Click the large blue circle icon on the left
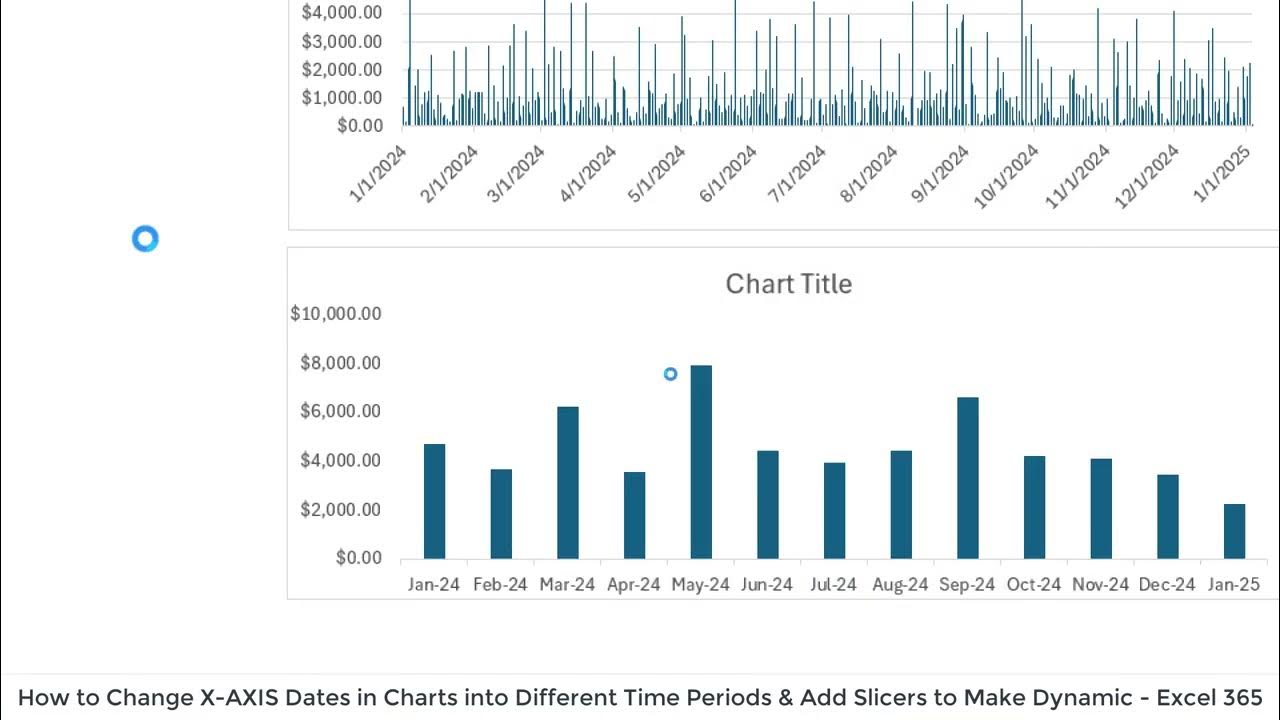 coord(145,239)
